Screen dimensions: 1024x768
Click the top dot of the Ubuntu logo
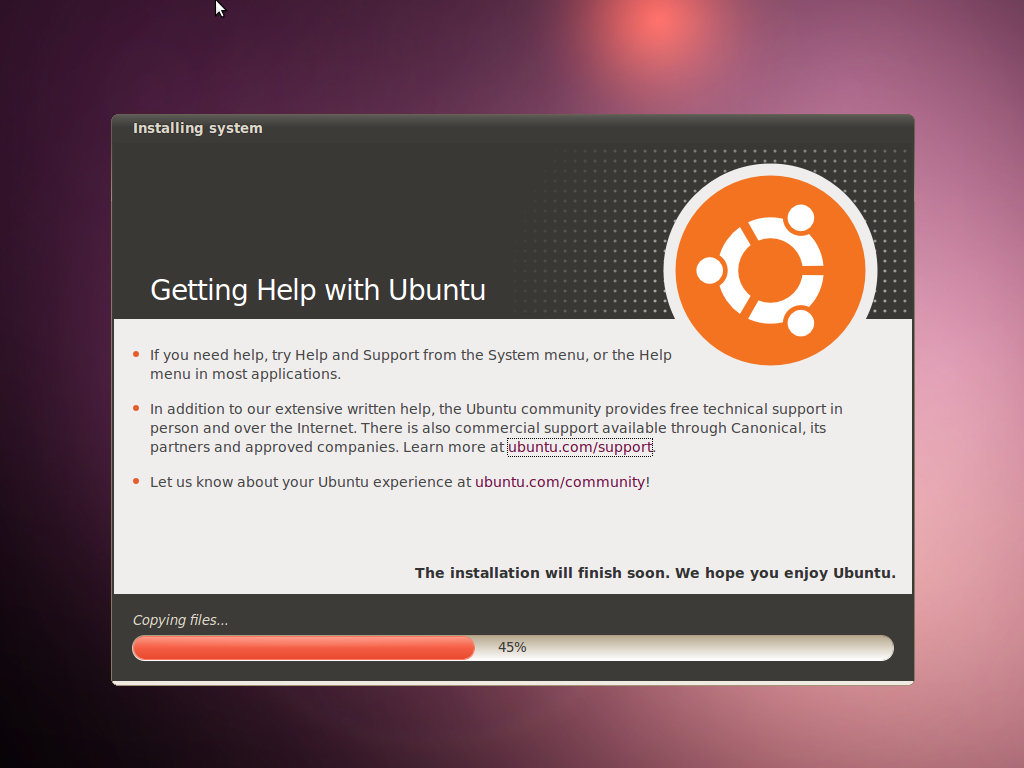pos(800,218)
